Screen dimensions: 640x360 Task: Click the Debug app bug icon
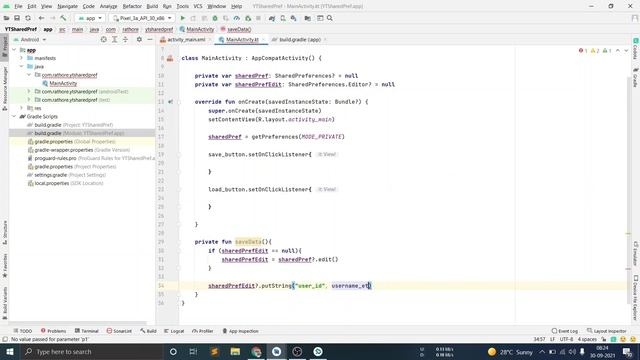pyautogui.click(x=215, y=18)
